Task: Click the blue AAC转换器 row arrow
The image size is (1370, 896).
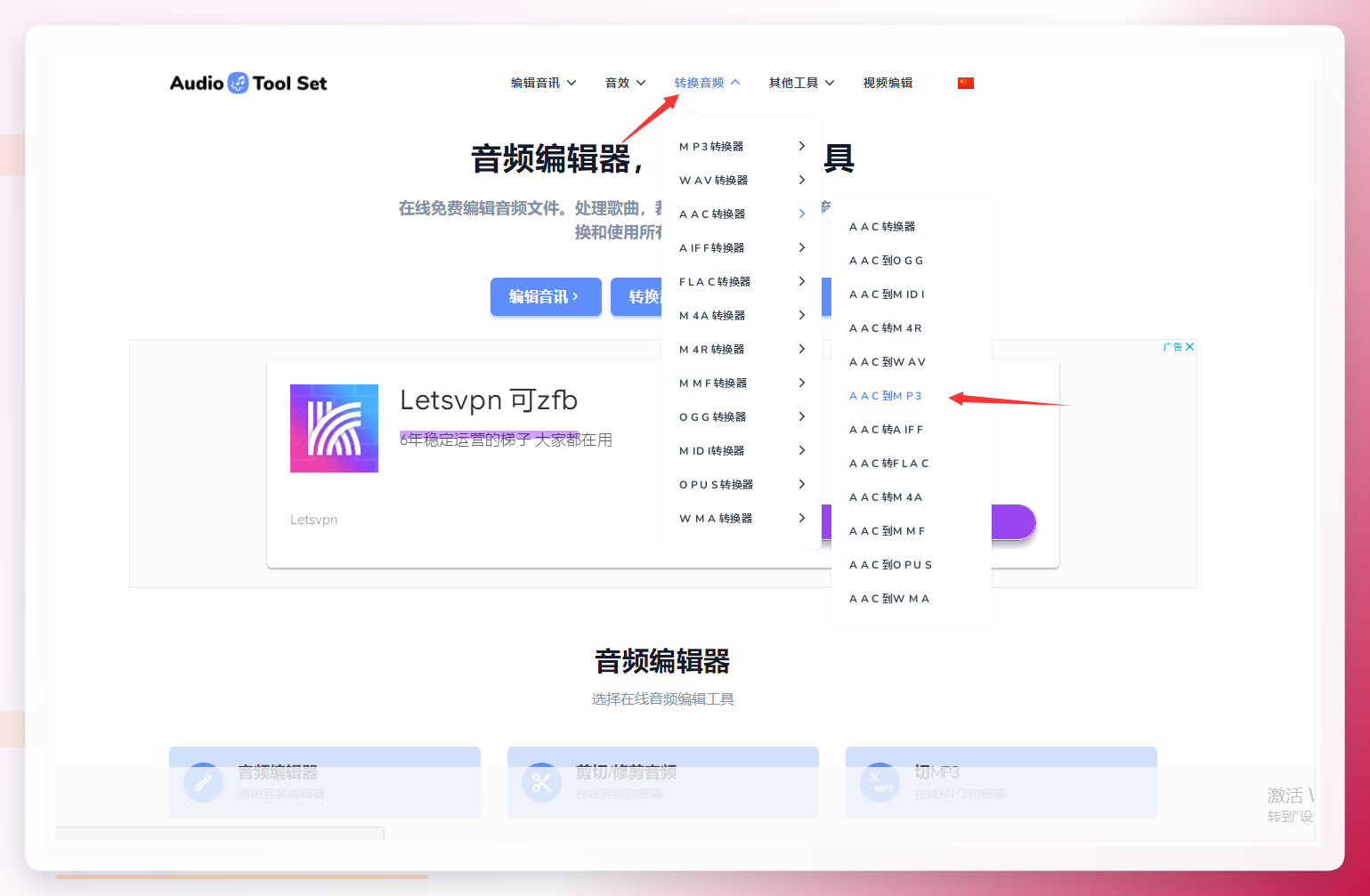Action: pyautogui.click(x=801, y=214)
